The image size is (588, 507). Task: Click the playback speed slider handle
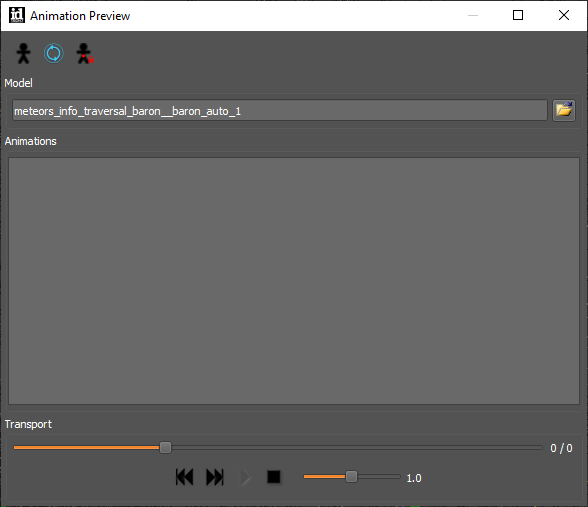[x=351, y=477]
